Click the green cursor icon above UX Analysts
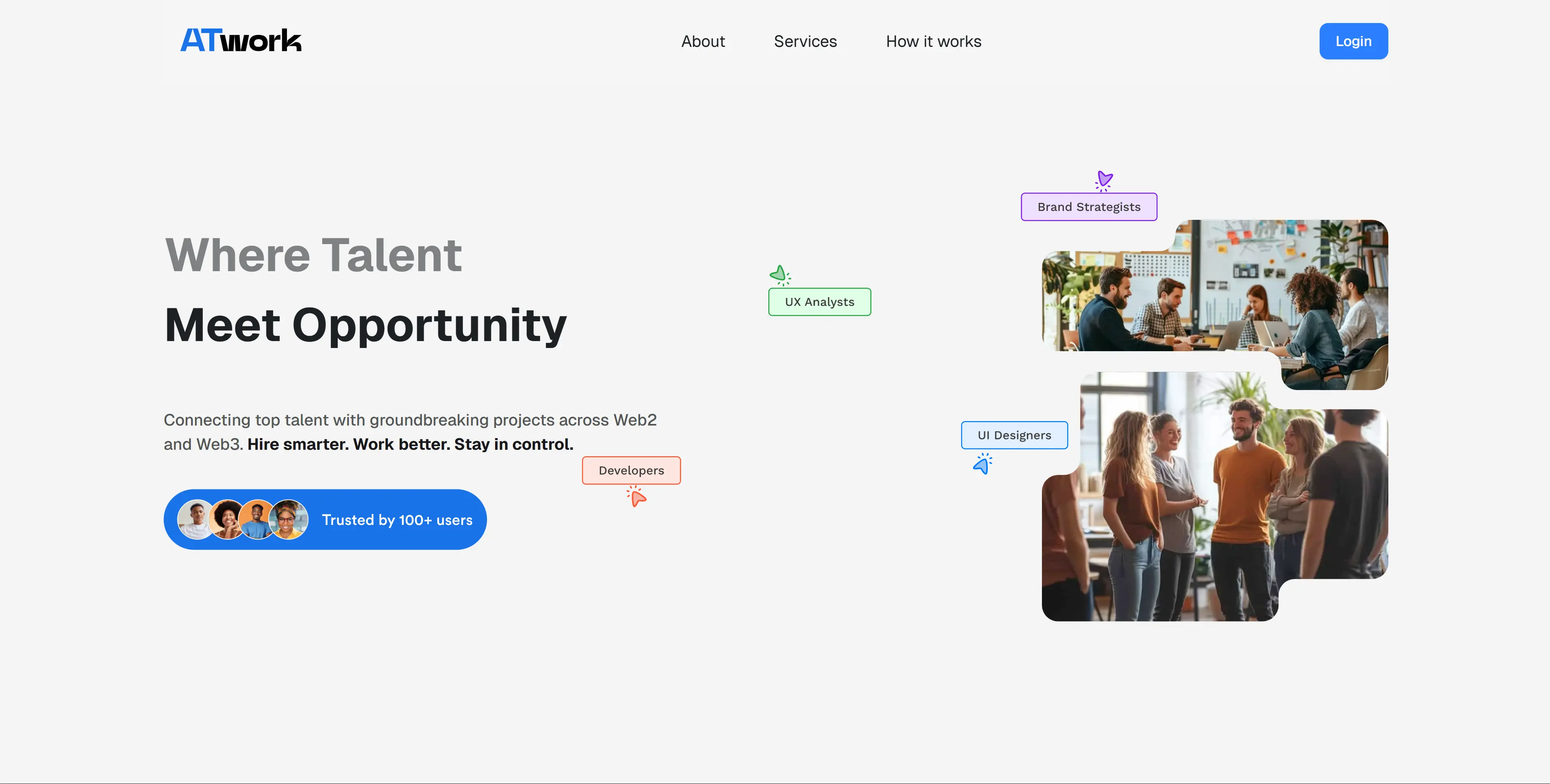 [780, 275]
